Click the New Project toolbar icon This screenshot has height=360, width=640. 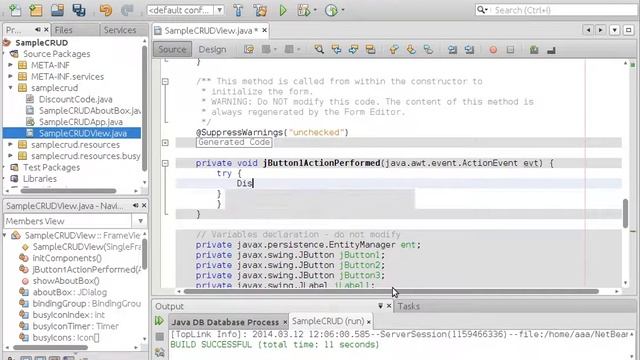[36, 10]
